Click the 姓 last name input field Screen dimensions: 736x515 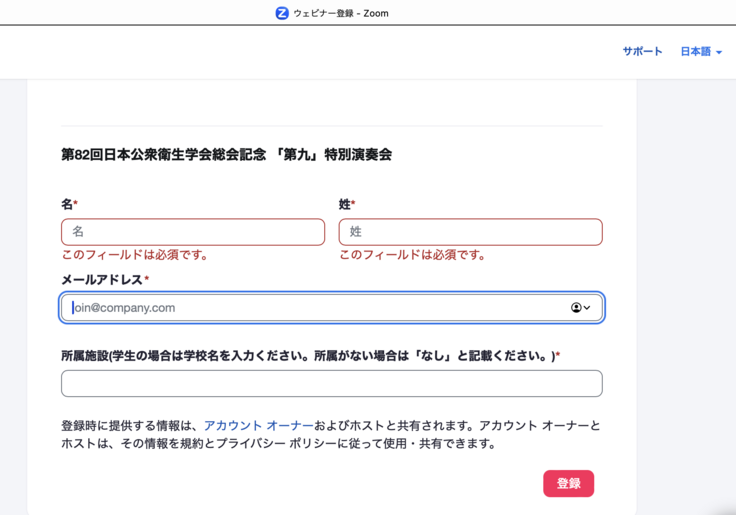coord(470,232)
